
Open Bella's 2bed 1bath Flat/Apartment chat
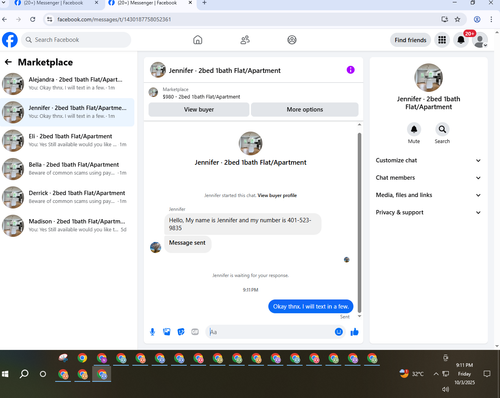click(x=67, y=169)
